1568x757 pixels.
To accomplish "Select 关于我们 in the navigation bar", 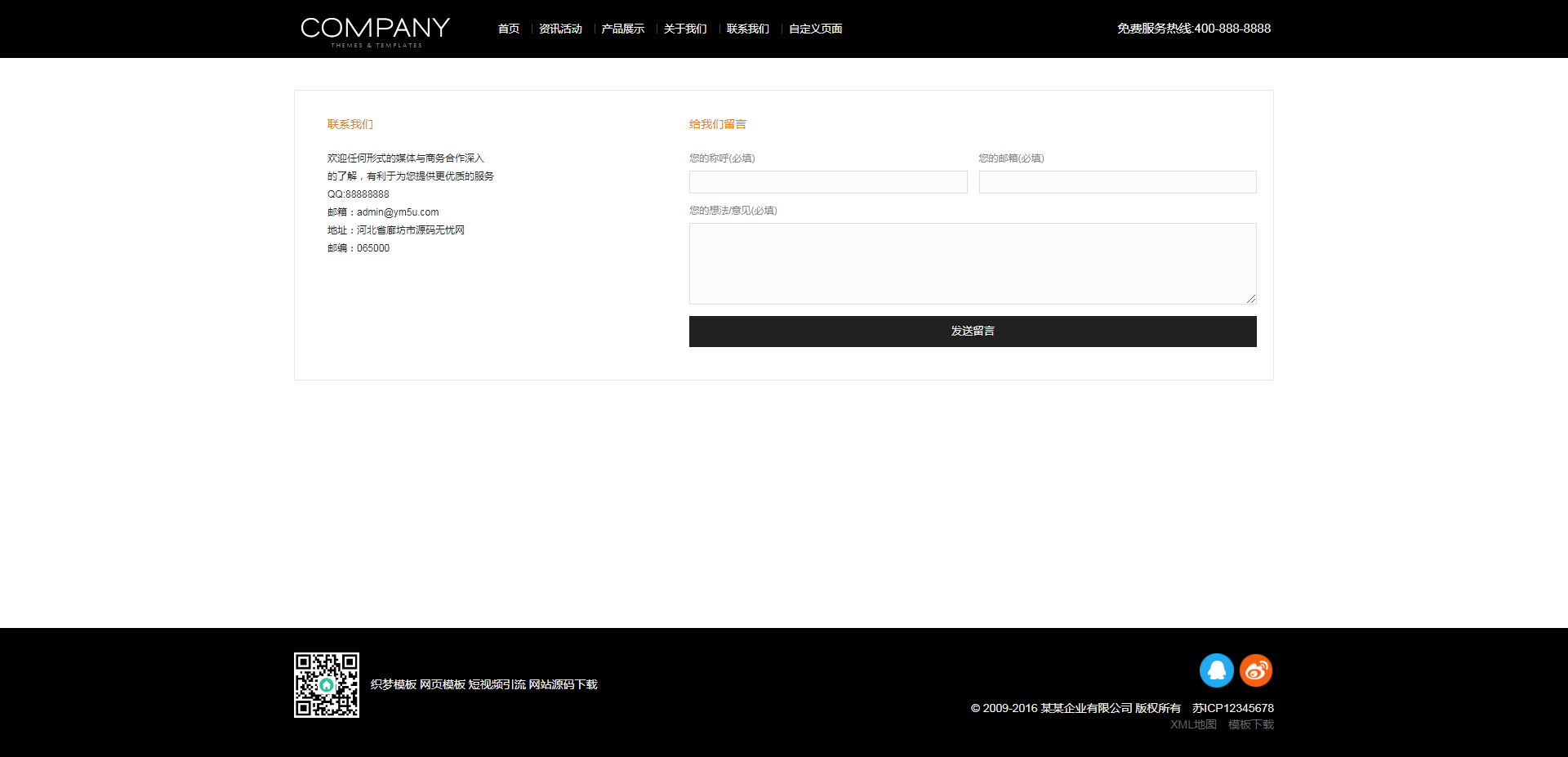I will [x=685, y=29].
